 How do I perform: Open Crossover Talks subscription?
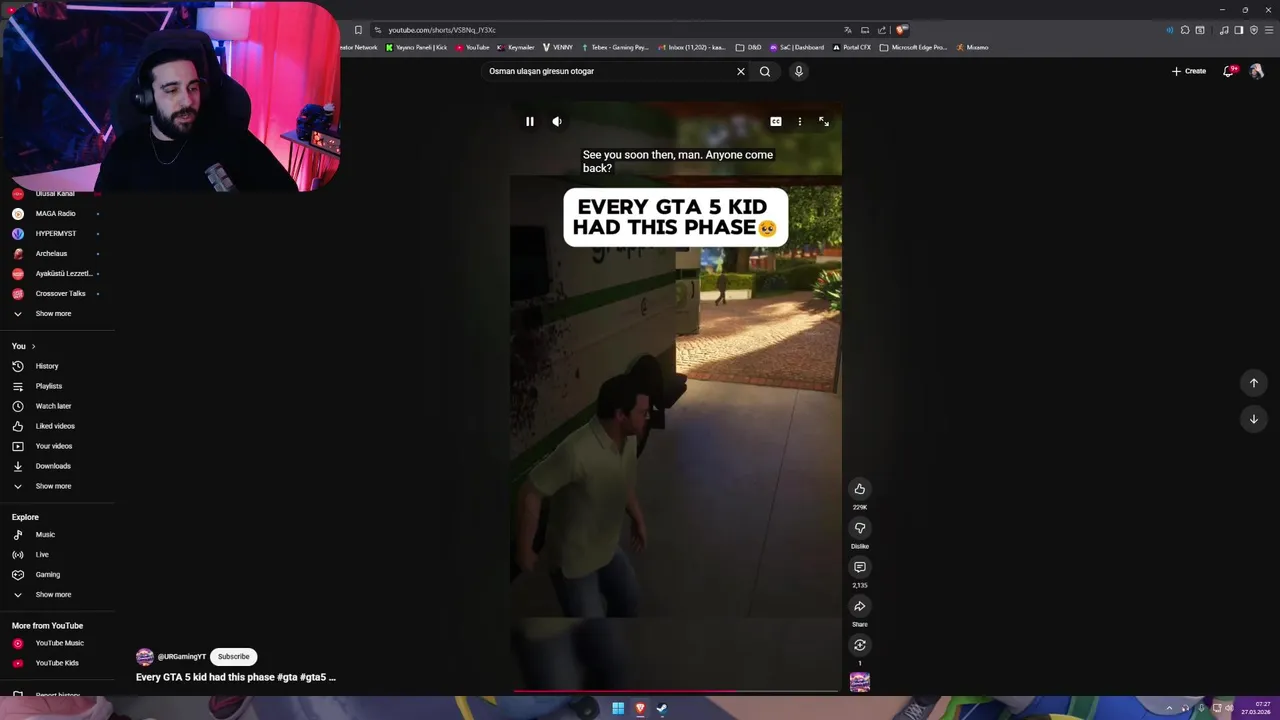point(57,294)
